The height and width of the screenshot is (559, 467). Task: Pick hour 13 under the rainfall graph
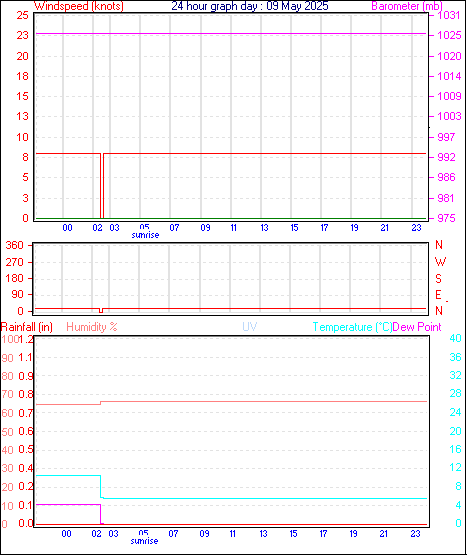point(263,534)
